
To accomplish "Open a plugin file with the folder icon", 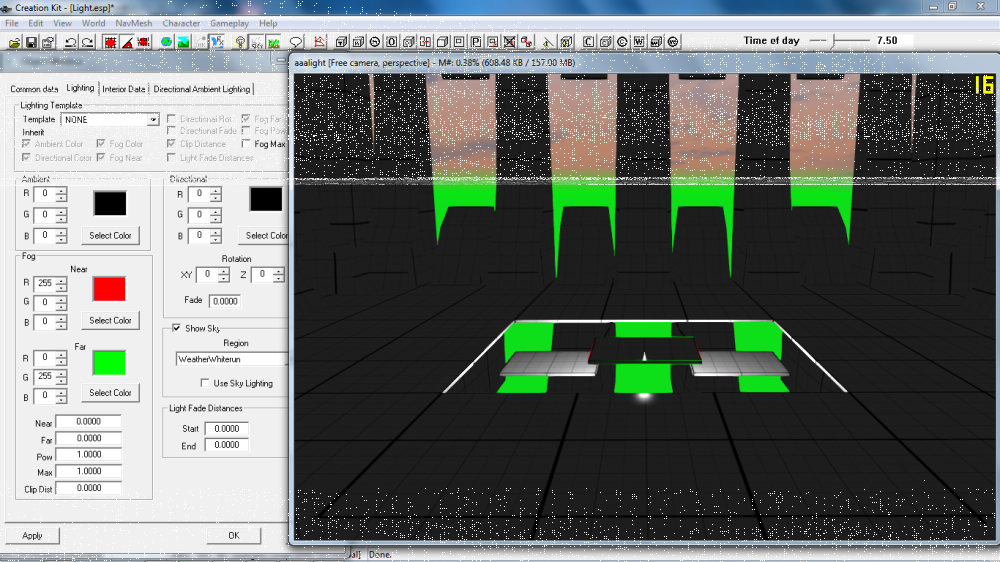I will click(x=14, y=42).
